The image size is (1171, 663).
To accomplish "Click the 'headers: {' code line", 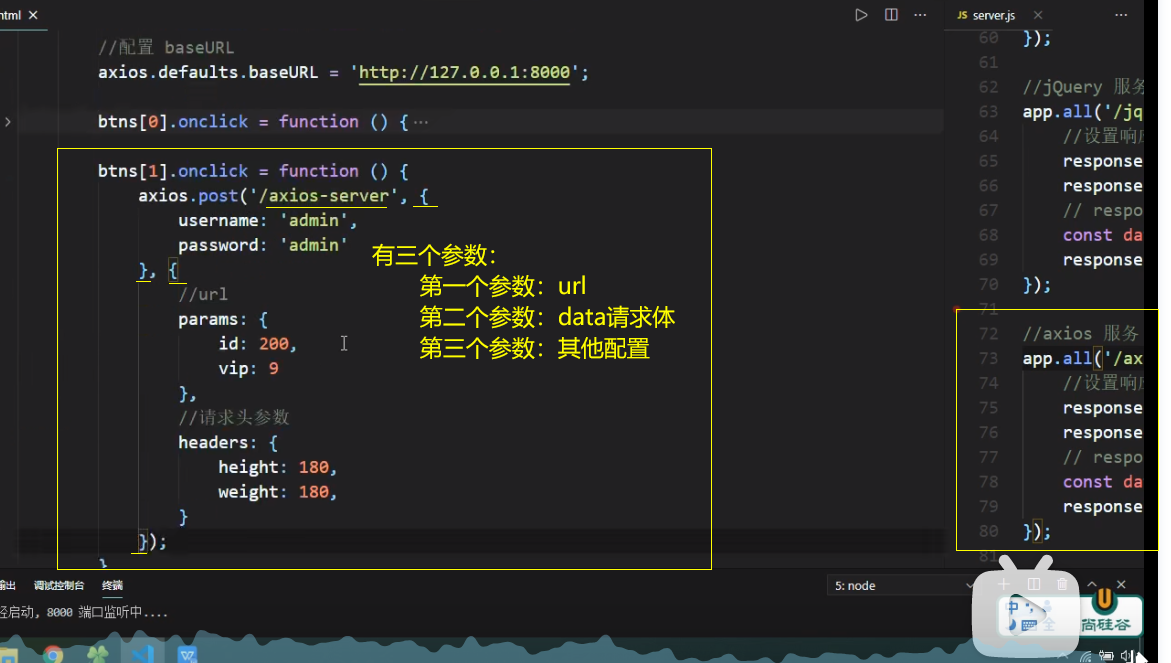I will click(228, 442).
